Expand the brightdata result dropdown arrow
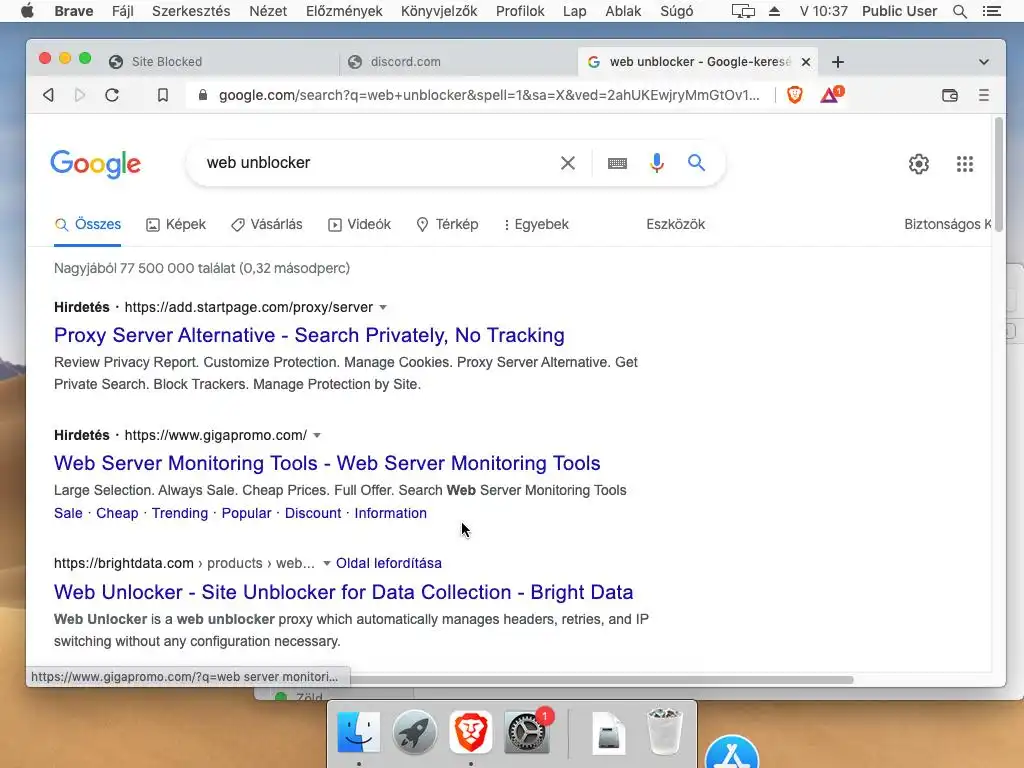This screenshot has width=1024, height=768. point(327,564)
